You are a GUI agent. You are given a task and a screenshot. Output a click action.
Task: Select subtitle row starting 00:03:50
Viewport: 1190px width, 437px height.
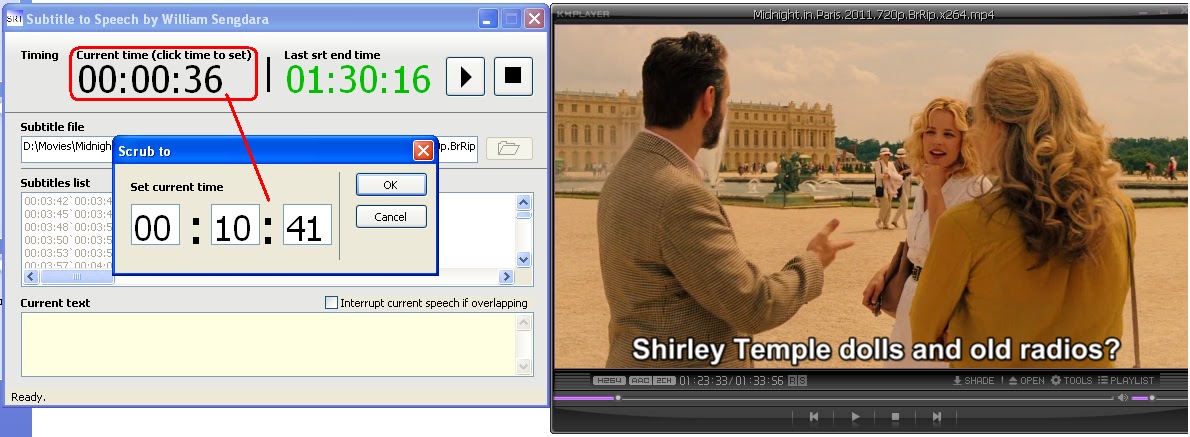click(x=68, y=240)
